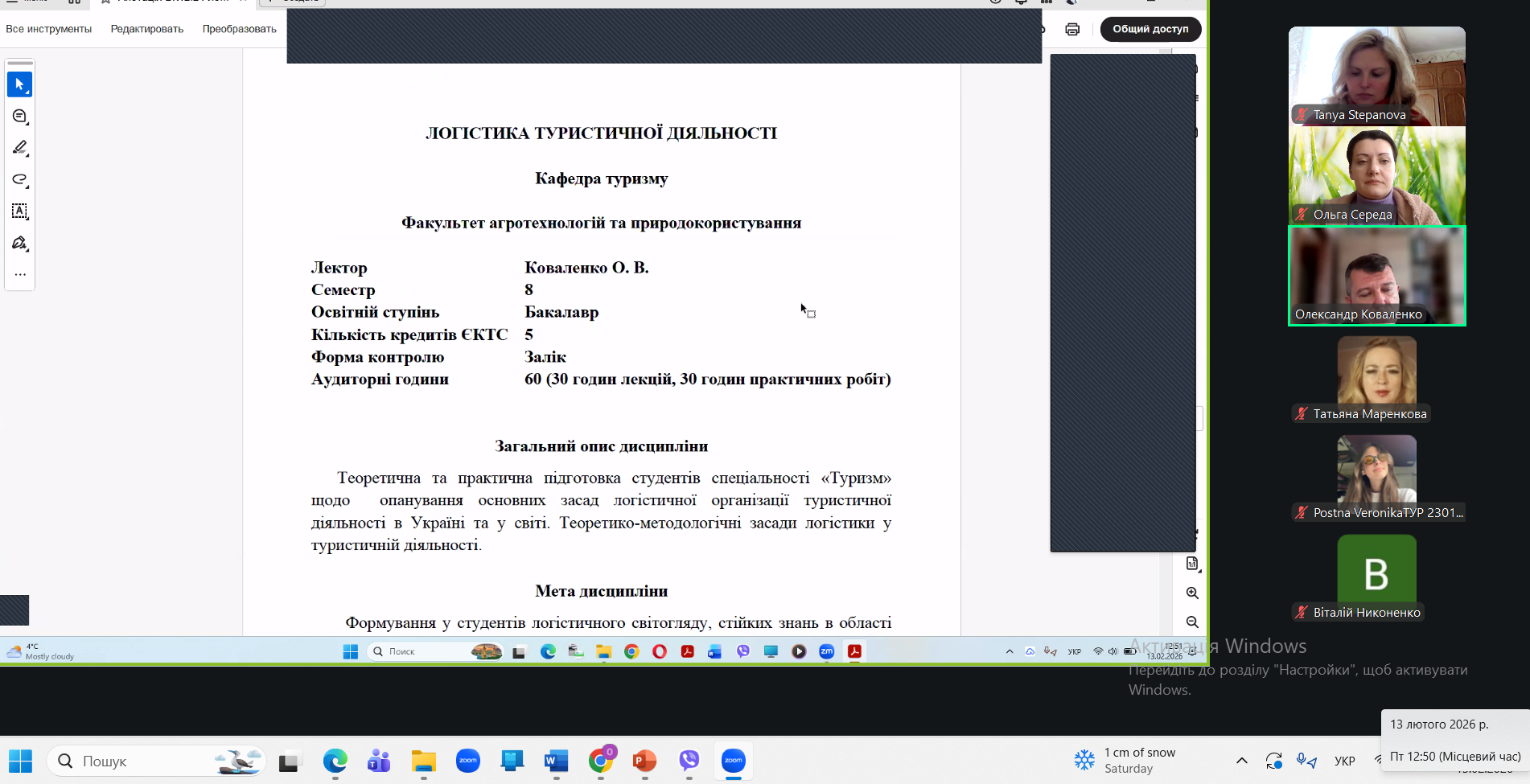Zoom out using the magnifier minus icon

[x=1192, y=622]
